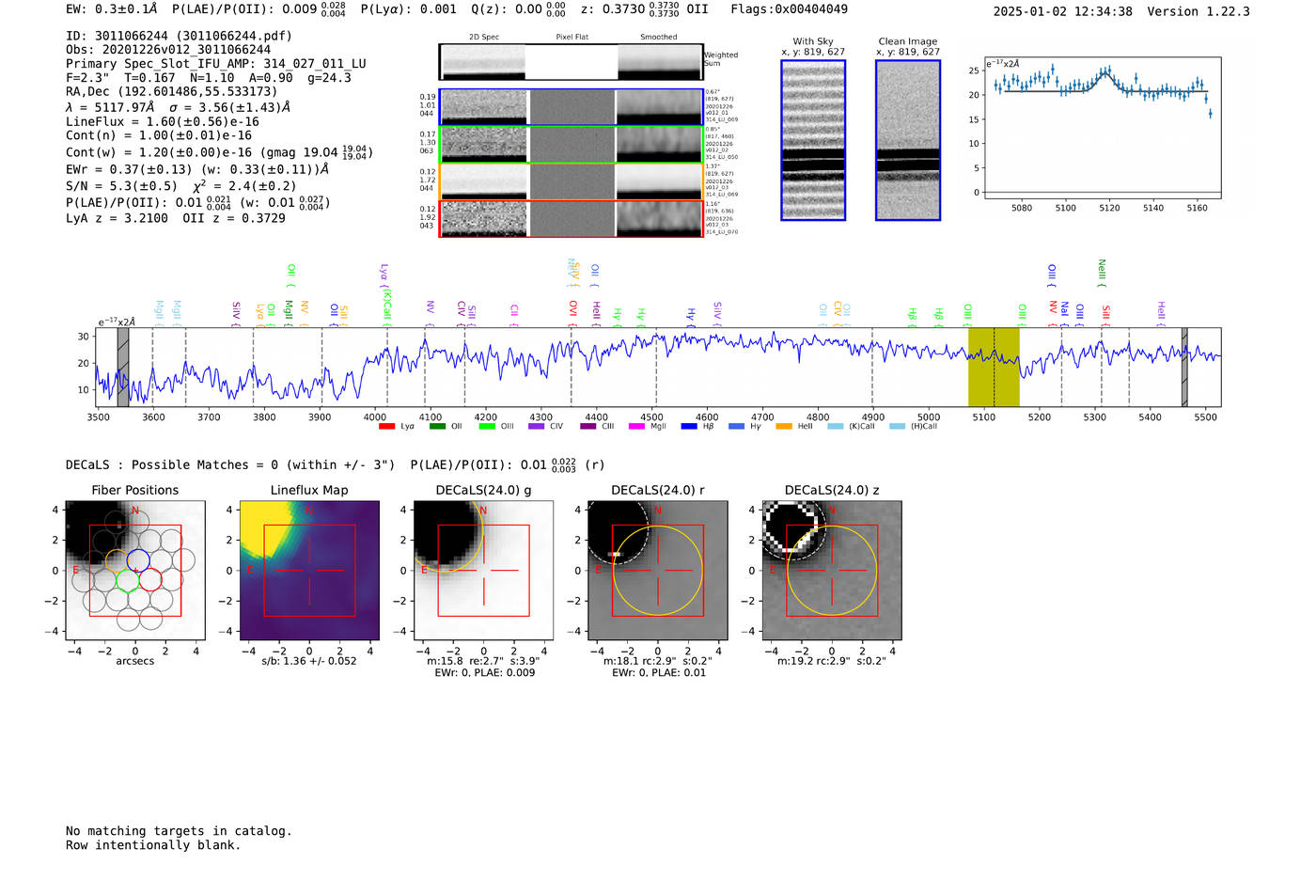Click the CIII legend swatch
The width and height of the screenshot is (1316, 896).
click(x=588, y=427)
